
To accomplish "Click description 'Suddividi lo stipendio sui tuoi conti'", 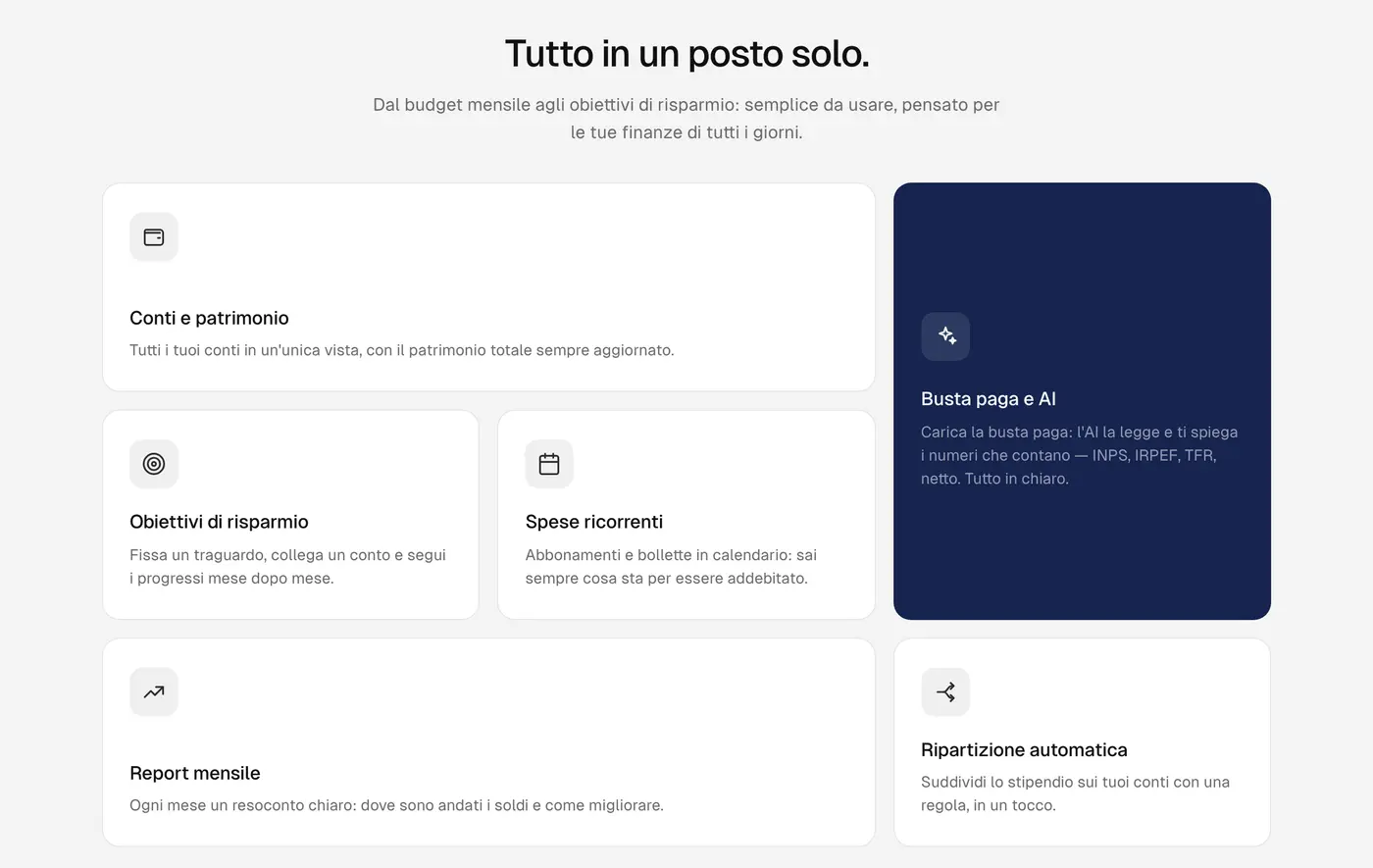I will tap(1075, 793).
